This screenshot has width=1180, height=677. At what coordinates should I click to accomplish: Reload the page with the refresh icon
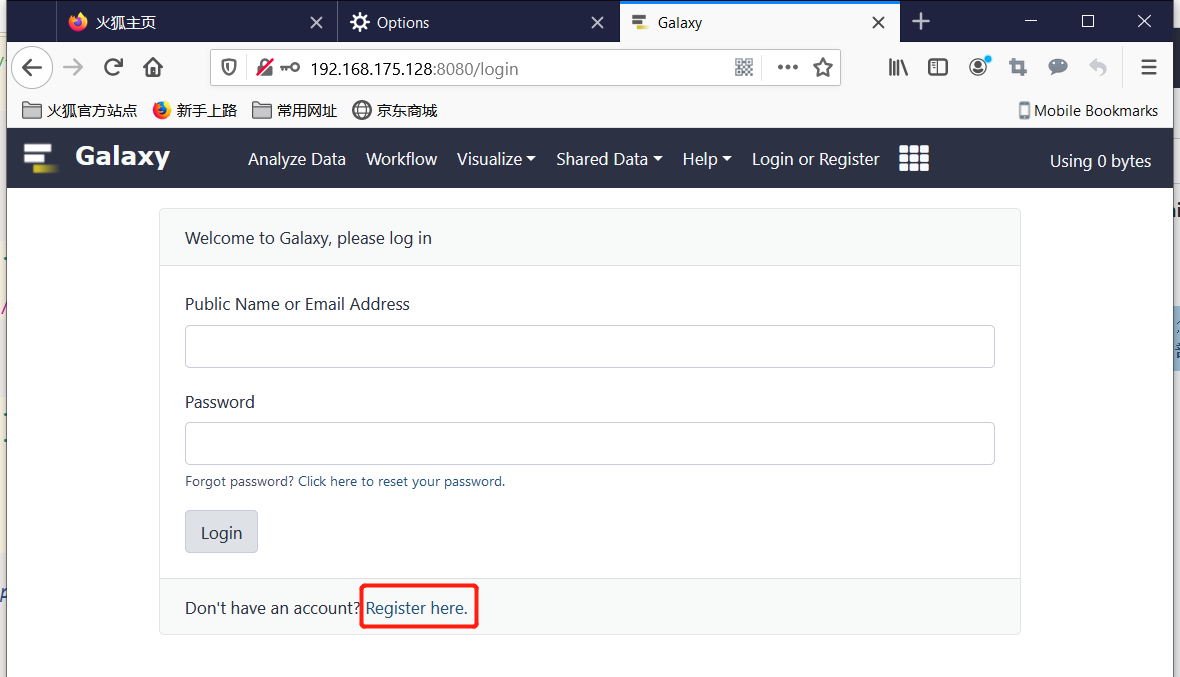[113, 67]
